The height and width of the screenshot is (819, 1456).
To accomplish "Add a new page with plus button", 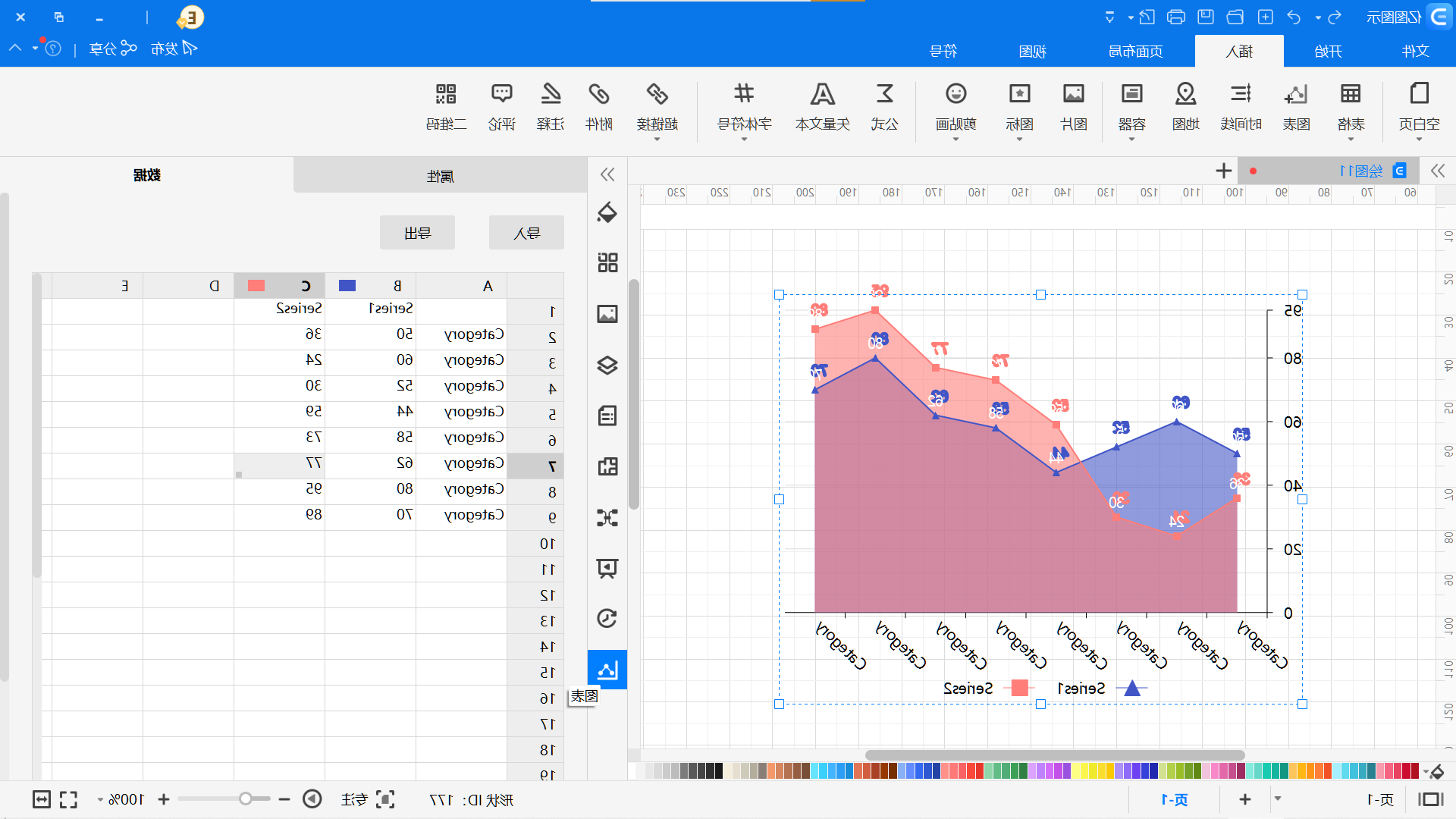I will pos(1244,799).
